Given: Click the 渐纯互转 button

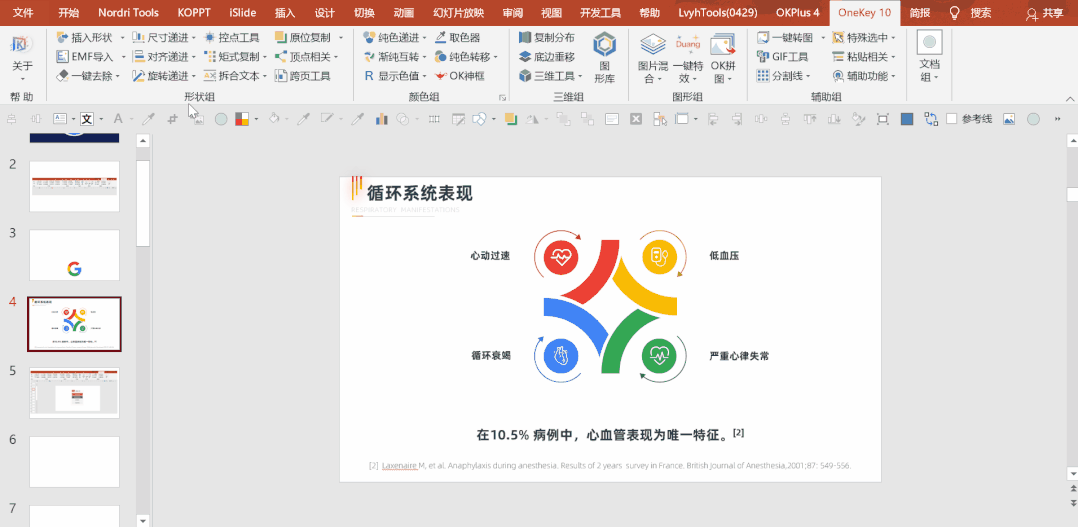Looking at the screenshot, I should point(390,57).
